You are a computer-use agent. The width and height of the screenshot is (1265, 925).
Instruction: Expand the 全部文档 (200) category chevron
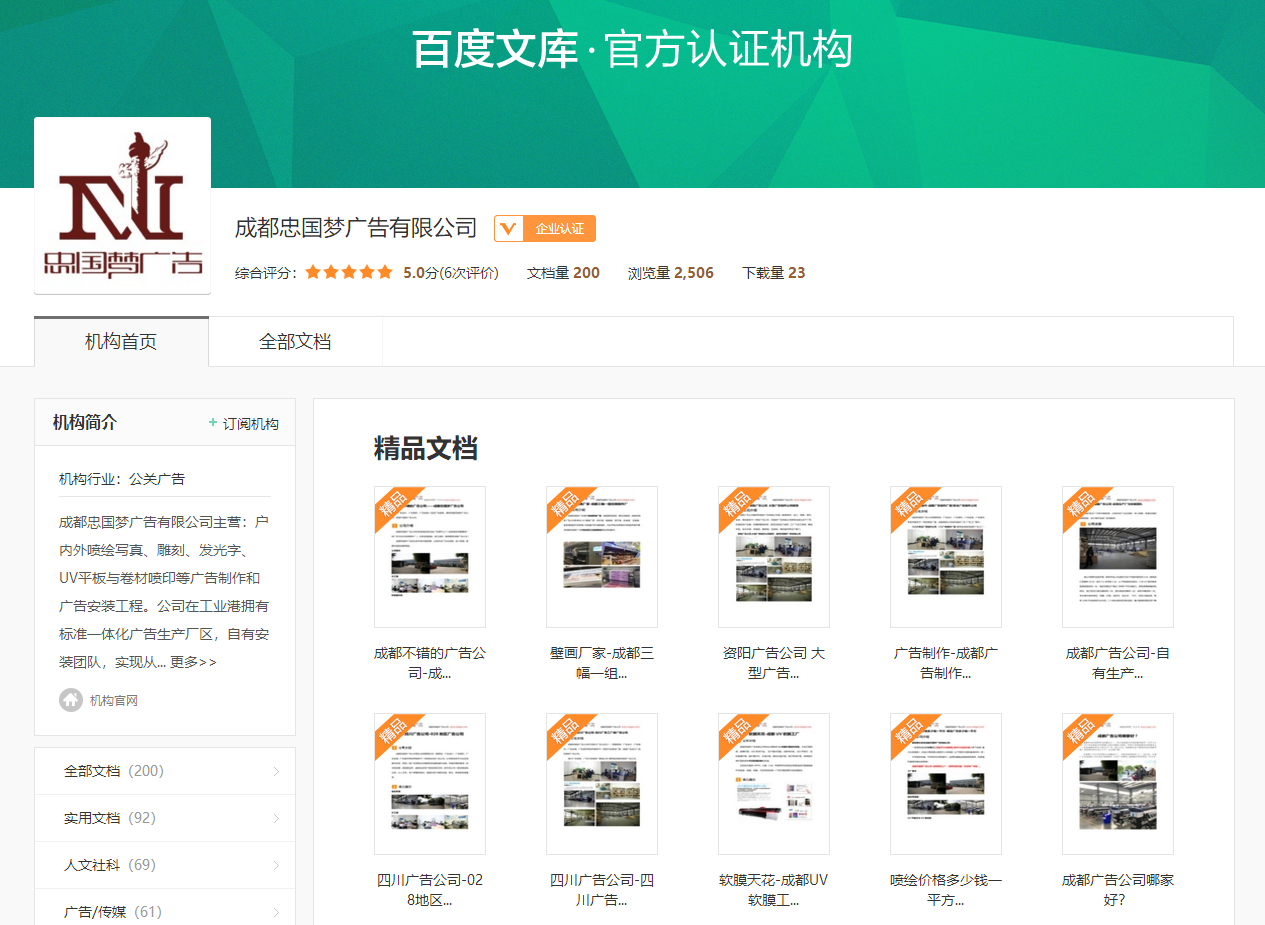click(x=276, y=771)
